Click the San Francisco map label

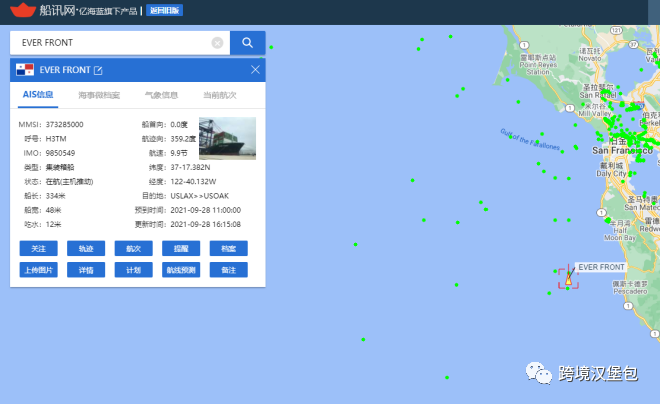(623, 150)
